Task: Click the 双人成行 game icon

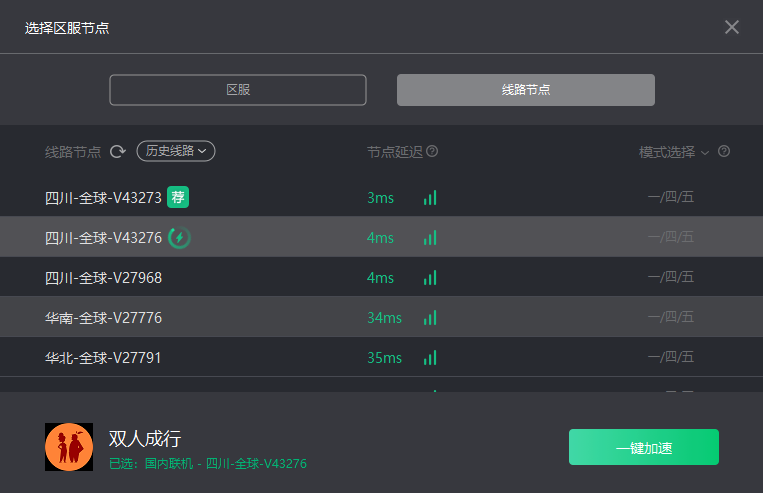Action: 69,447
